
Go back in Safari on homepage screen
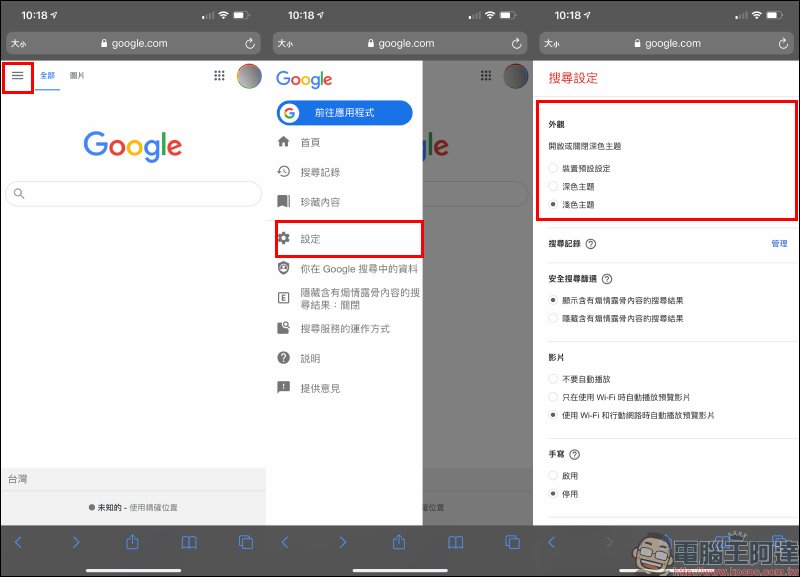(x=18, y=542)
